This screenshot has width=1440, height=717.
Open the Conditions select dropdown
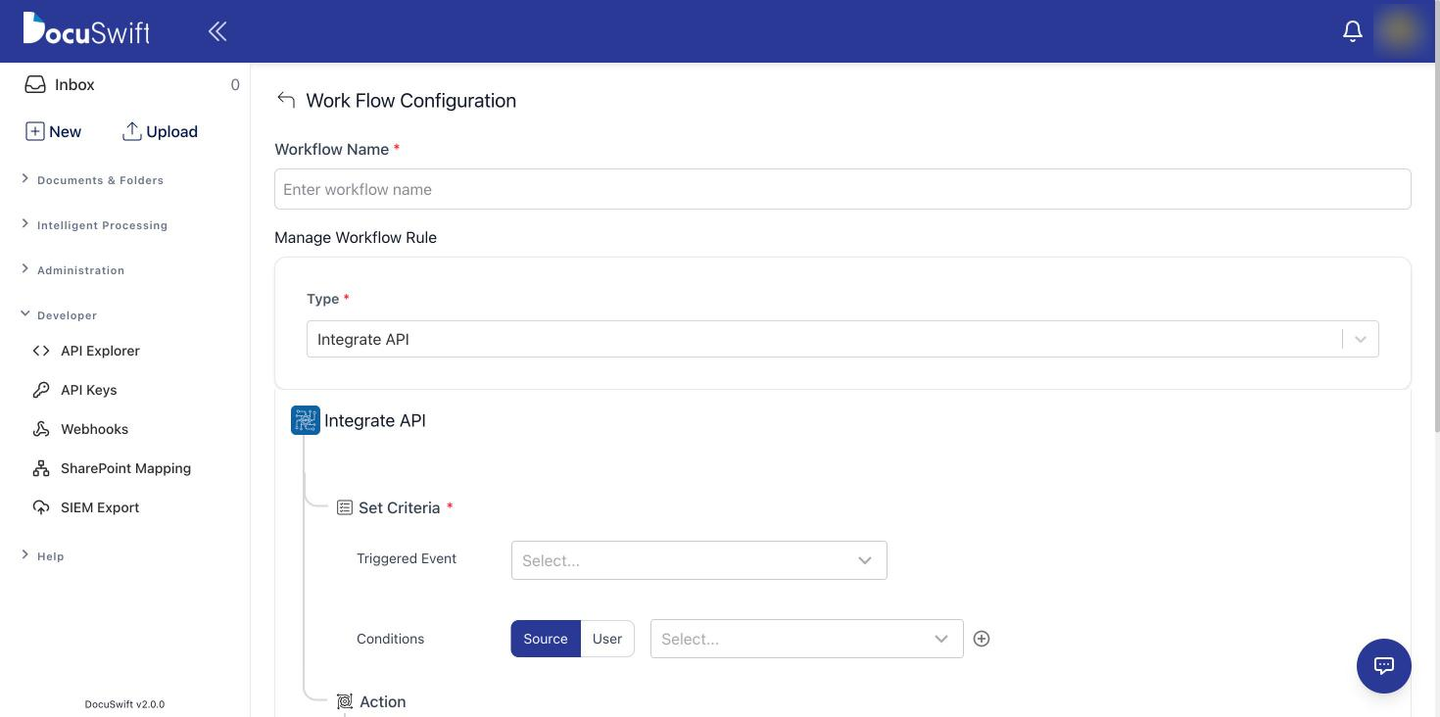pos(807,639)
